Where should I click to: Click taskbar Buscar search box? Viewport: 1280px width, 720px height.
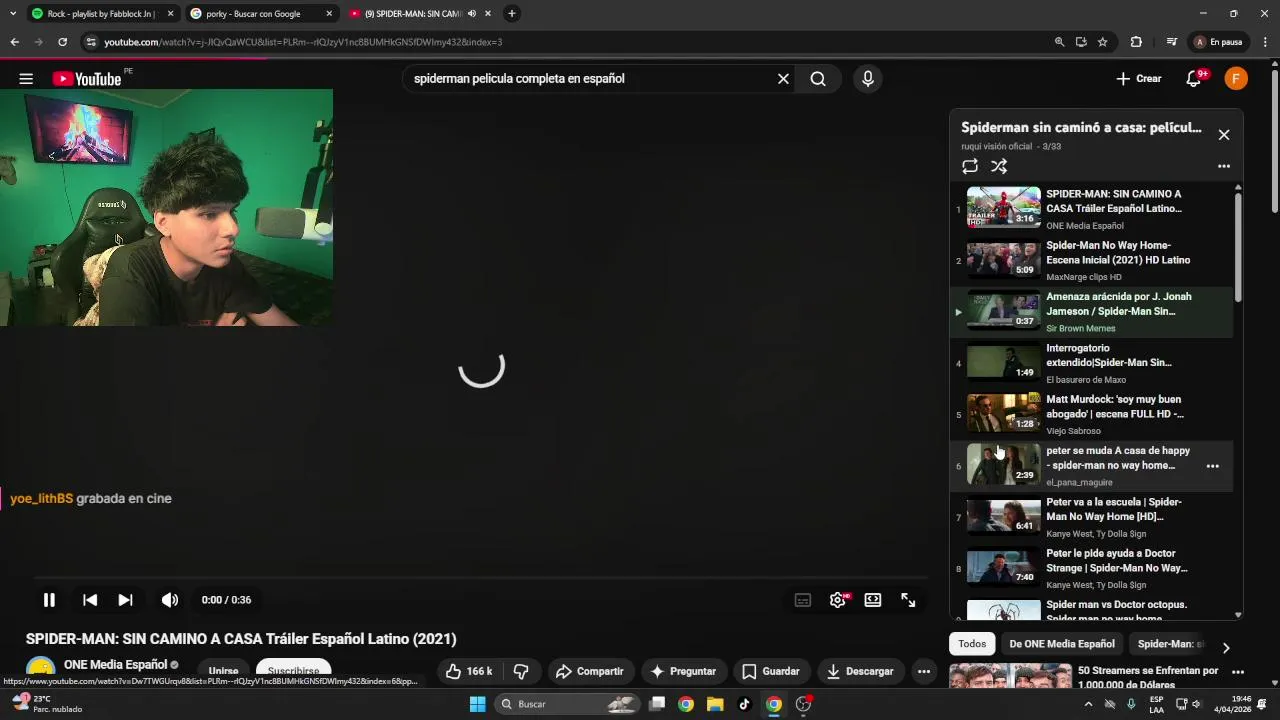click(567, 704)
